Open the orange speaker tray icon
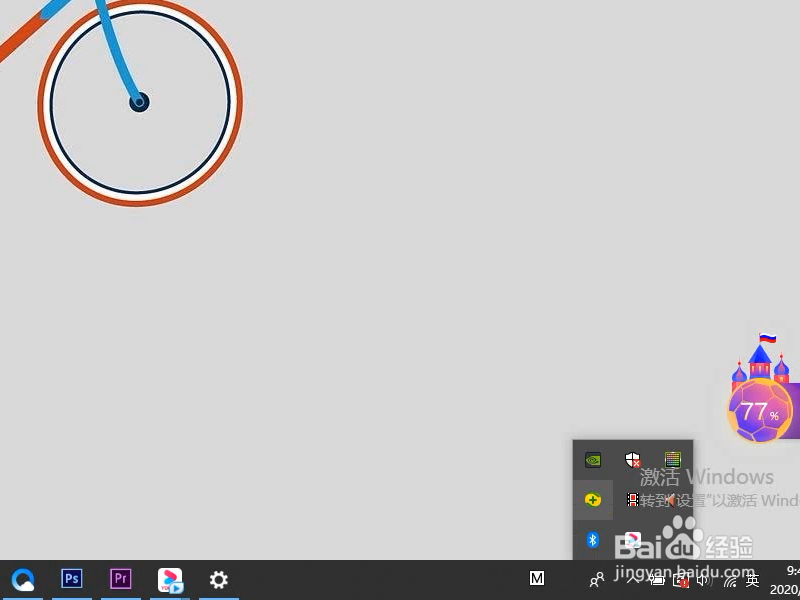This screenshot has width=800, height=600. click(x=671, y=501)
